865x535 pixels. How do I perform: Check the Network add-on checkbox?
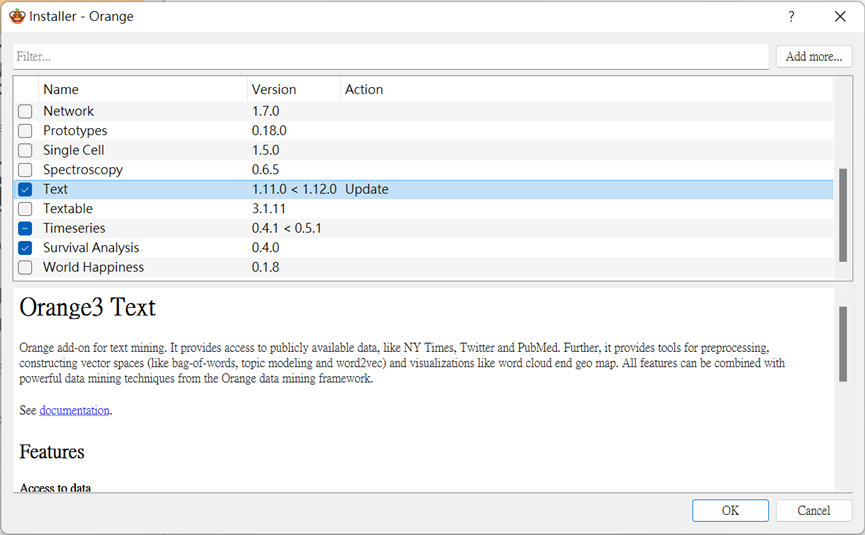click(25, 111)
